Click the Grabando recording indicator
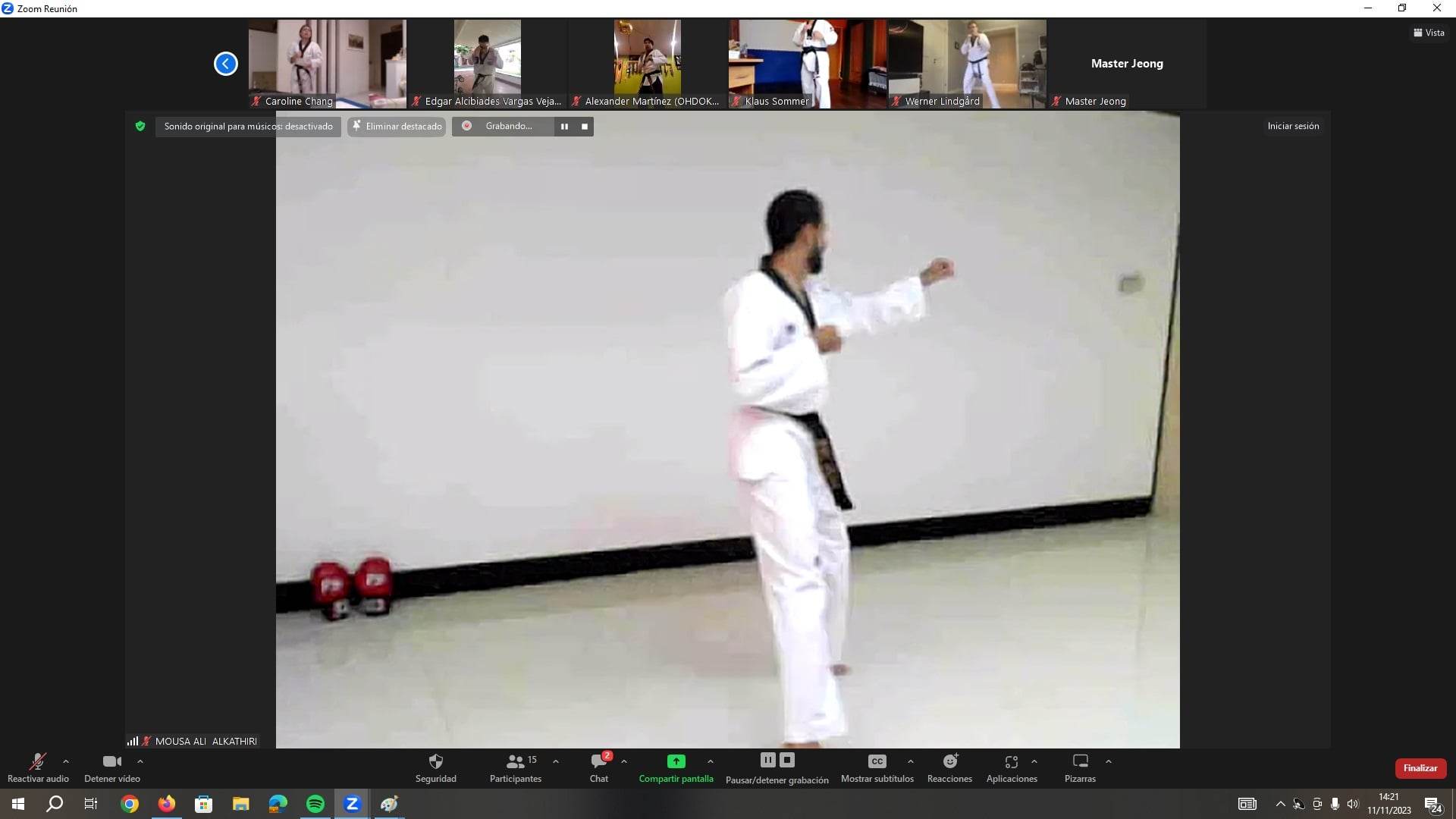The width and height of the screenshot is (1456, 819). [x=500, y=127]
